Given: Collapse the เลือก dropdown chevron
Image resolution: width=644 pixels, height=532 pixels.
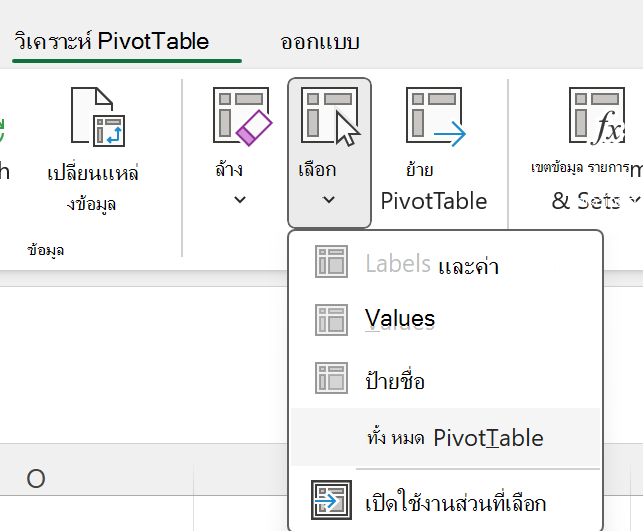Looking at the screenshot, I should (x=329, y=200).
